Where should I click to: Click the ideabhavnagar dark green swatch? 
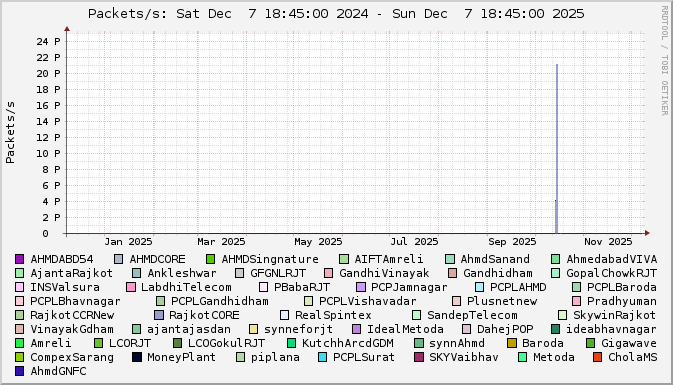coord(555,329)
